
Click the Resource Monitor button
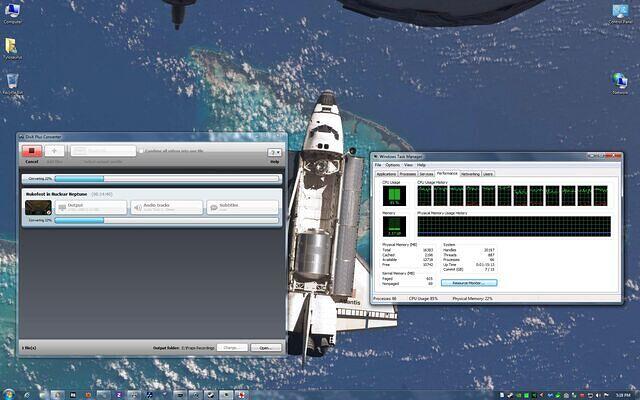point(468,283)
